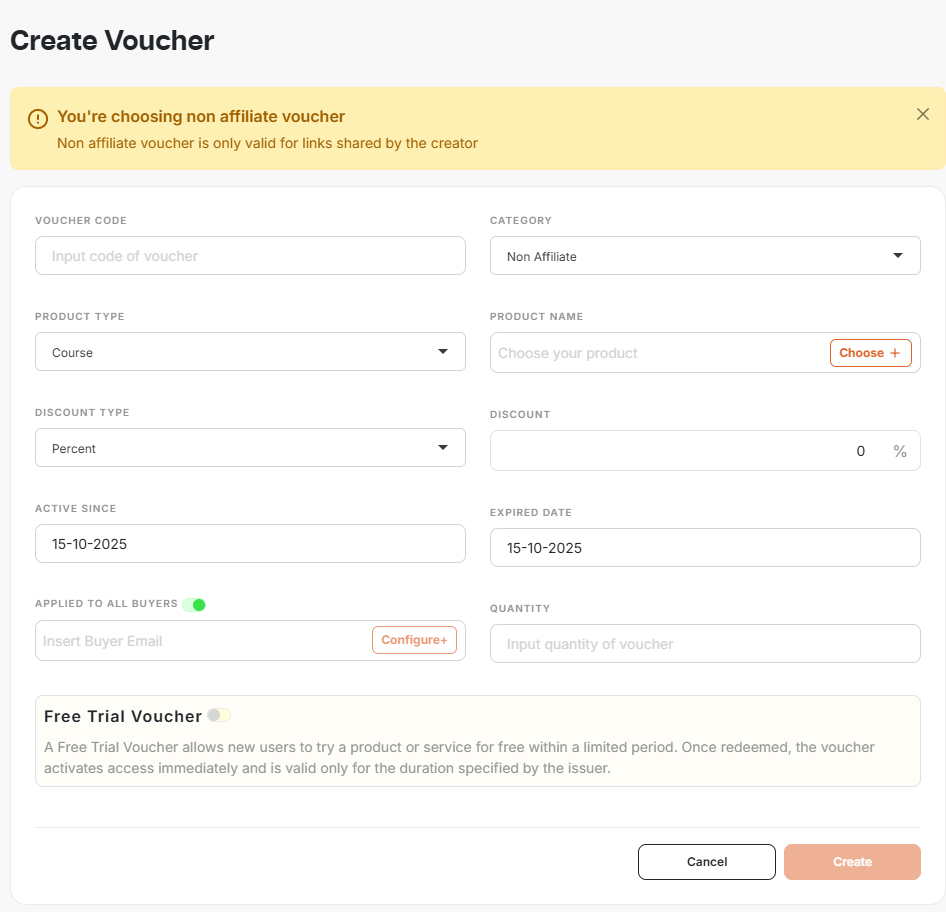
Task: Click the percent symbol in Discount field
Action: (x=900, y=451)
